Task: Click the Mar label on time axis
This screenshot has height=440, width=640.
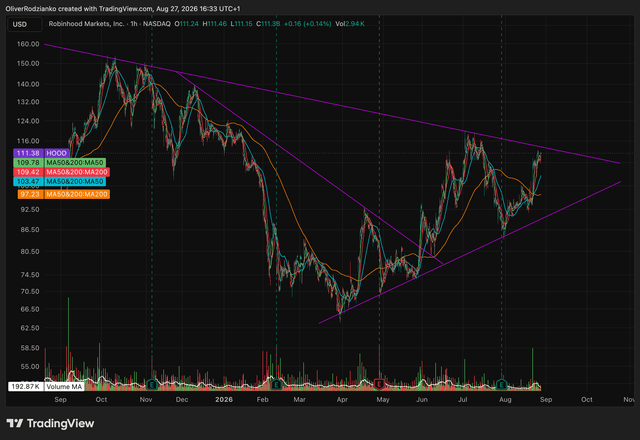Action: 299,400
